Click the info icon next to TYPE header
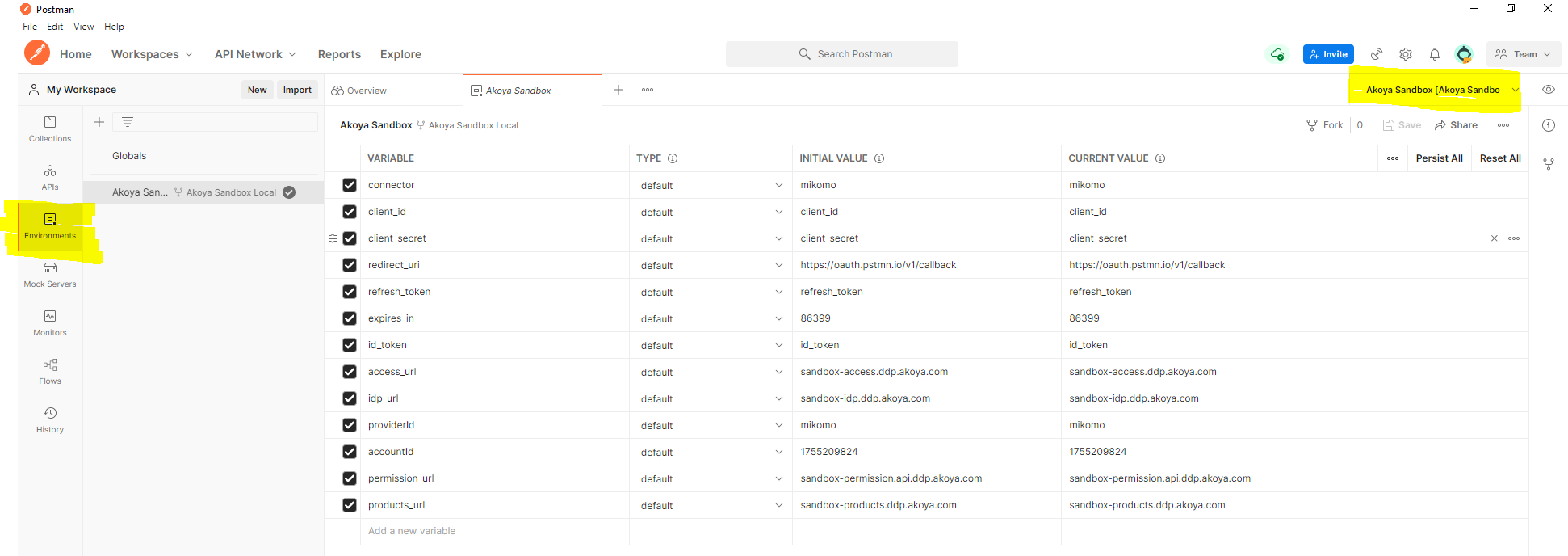 click(673, 158)
